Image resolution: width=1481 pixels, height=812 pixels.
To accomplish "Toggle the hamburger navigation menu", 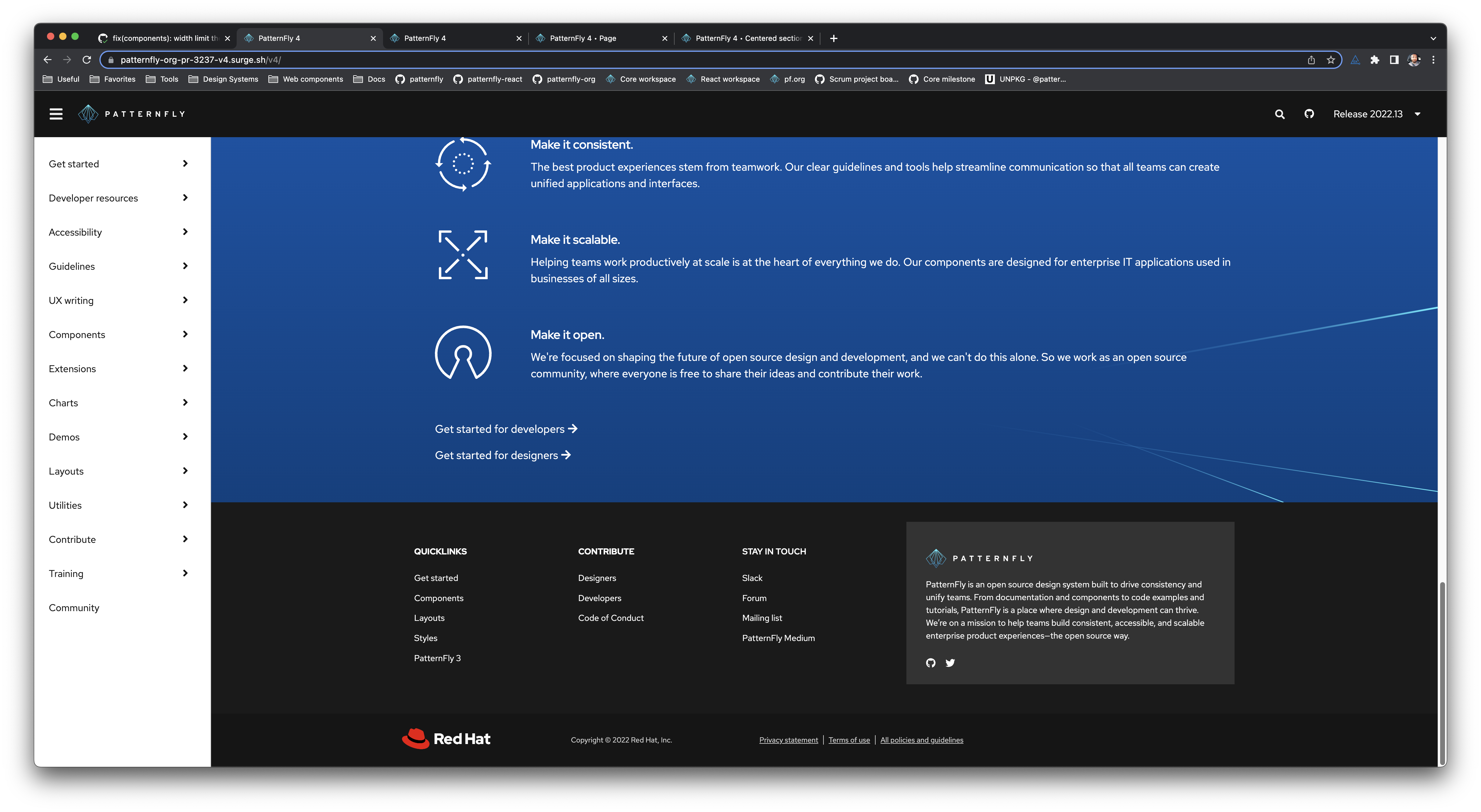I will (x=56, y=114).
